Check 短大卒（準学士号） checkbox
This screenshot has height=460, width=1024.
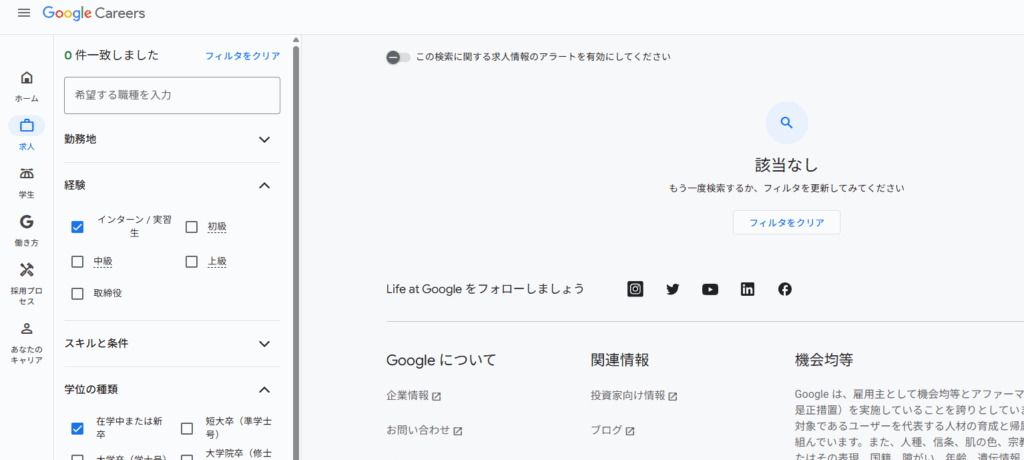[187, 429]
